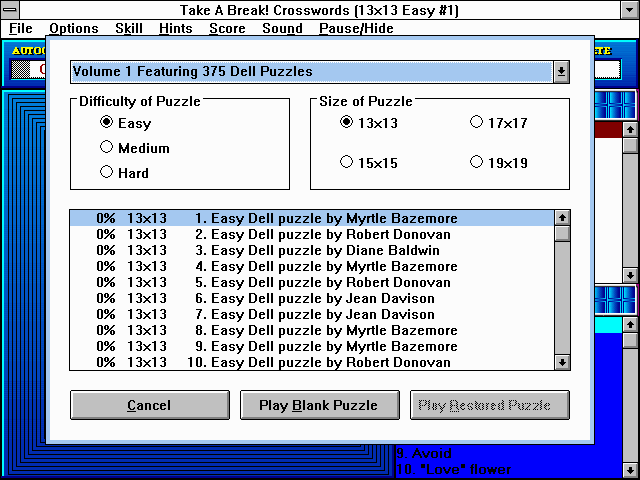This screenshot has width=640, height=480.
Task: Open the Volume 1 dropdown arrow
Action: (x=561, y=72)
